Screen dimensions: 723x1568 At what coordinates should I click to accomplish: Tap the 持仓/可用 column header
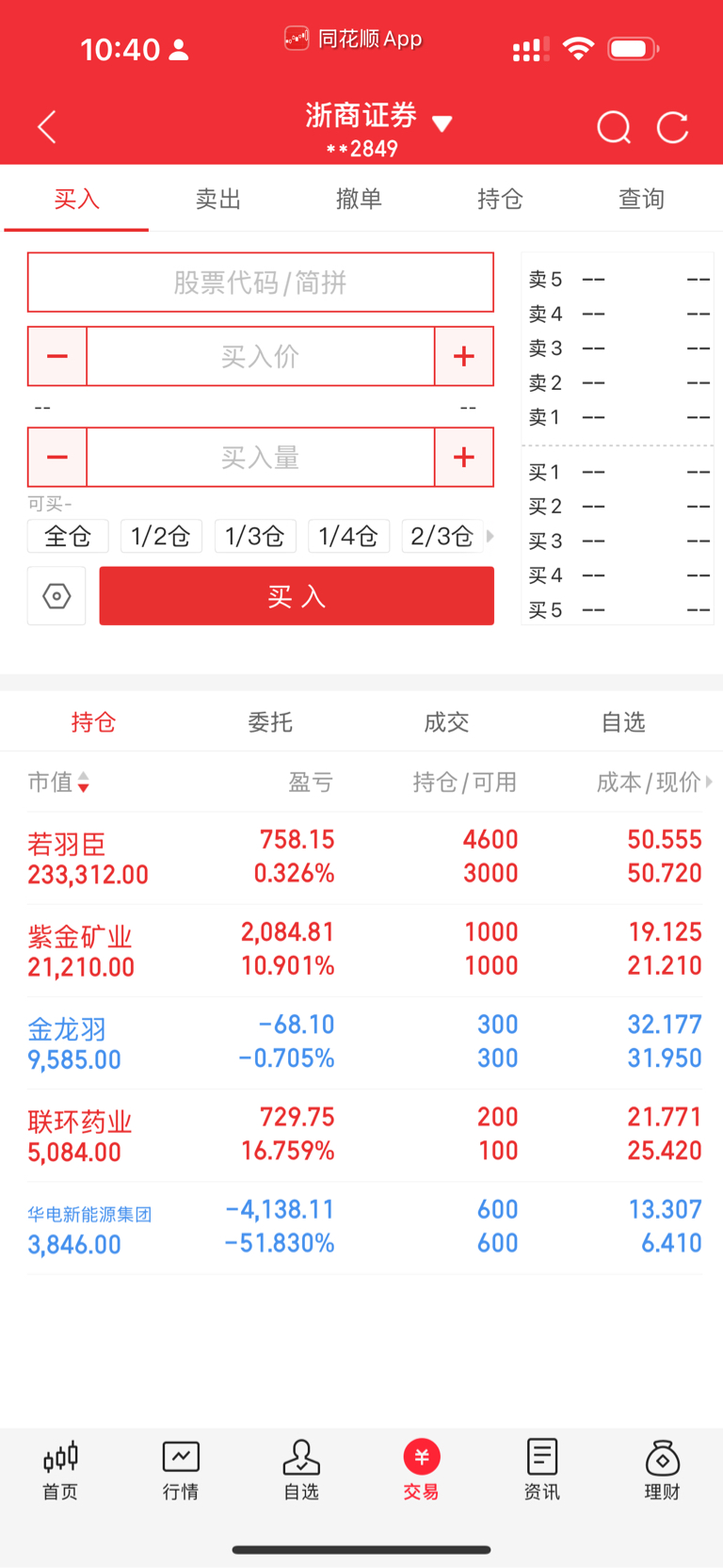(465, 782)
